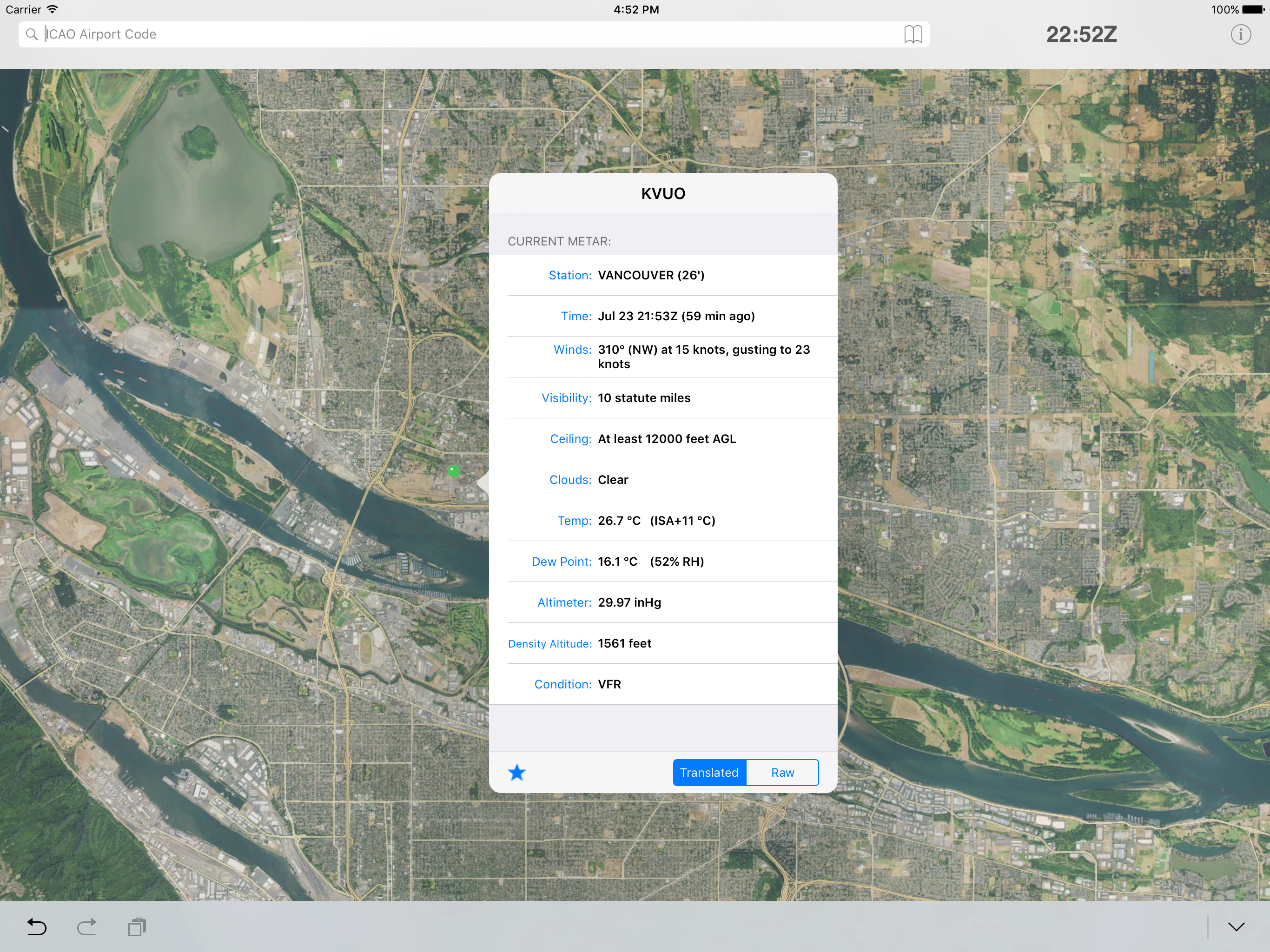Tap the Winds row in METAR

pyautogui.click(x=663, y=357)
